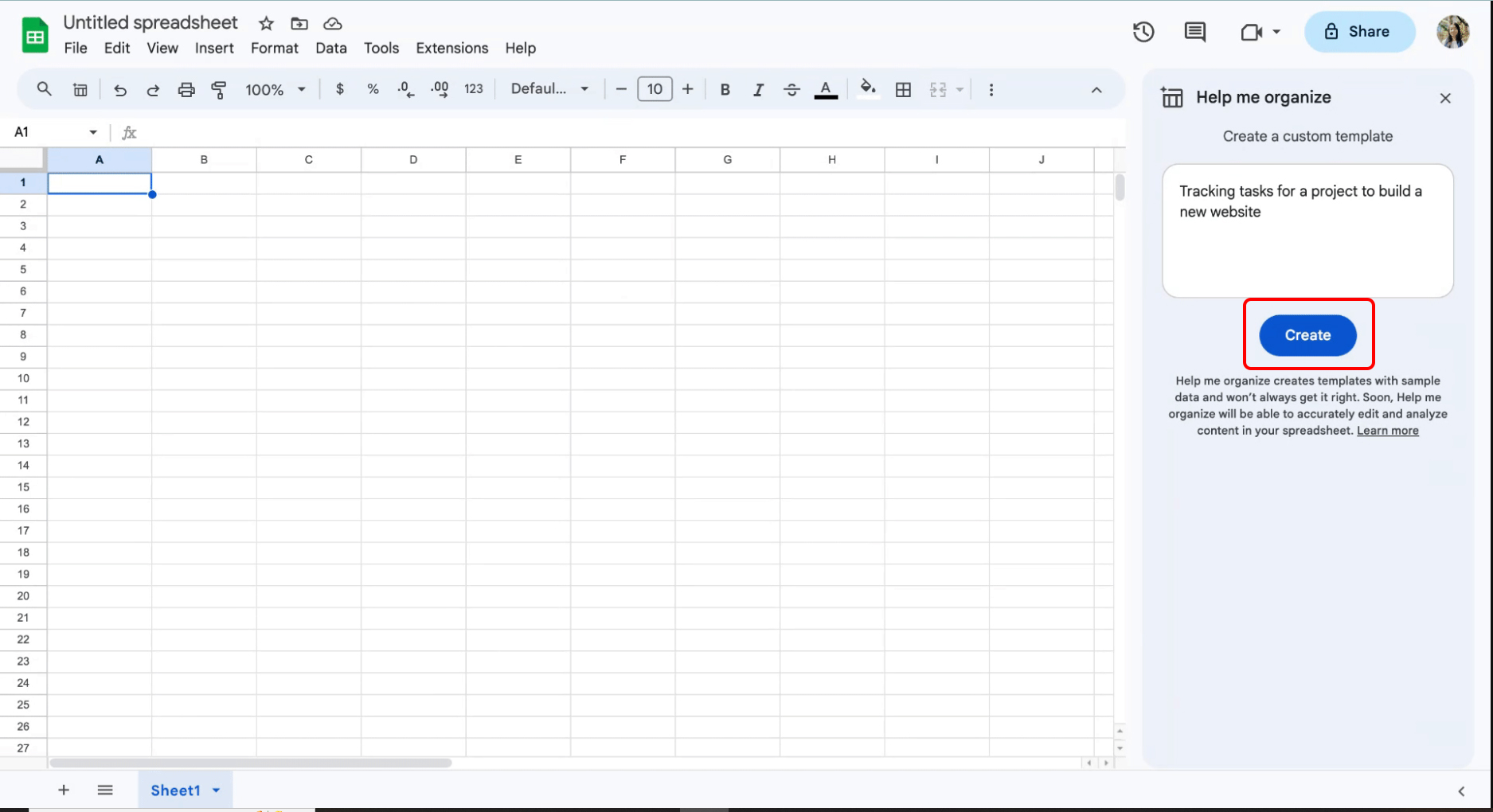Screen dimensions: 1493x812
Task: Open the Insert menu
Action: point(214,48)
